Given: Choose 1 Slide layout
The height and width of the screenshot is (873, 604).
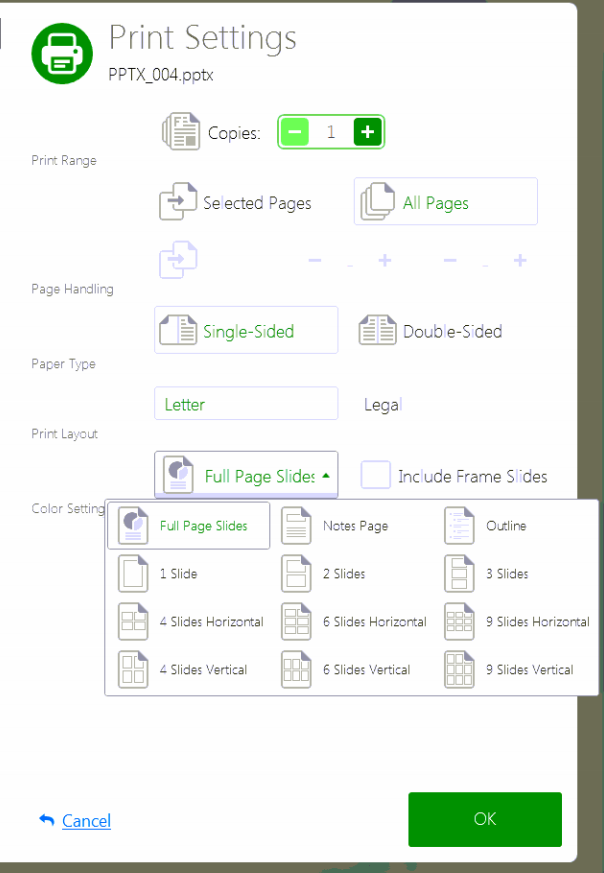Looking at the screenshot, I should [189, 573].
